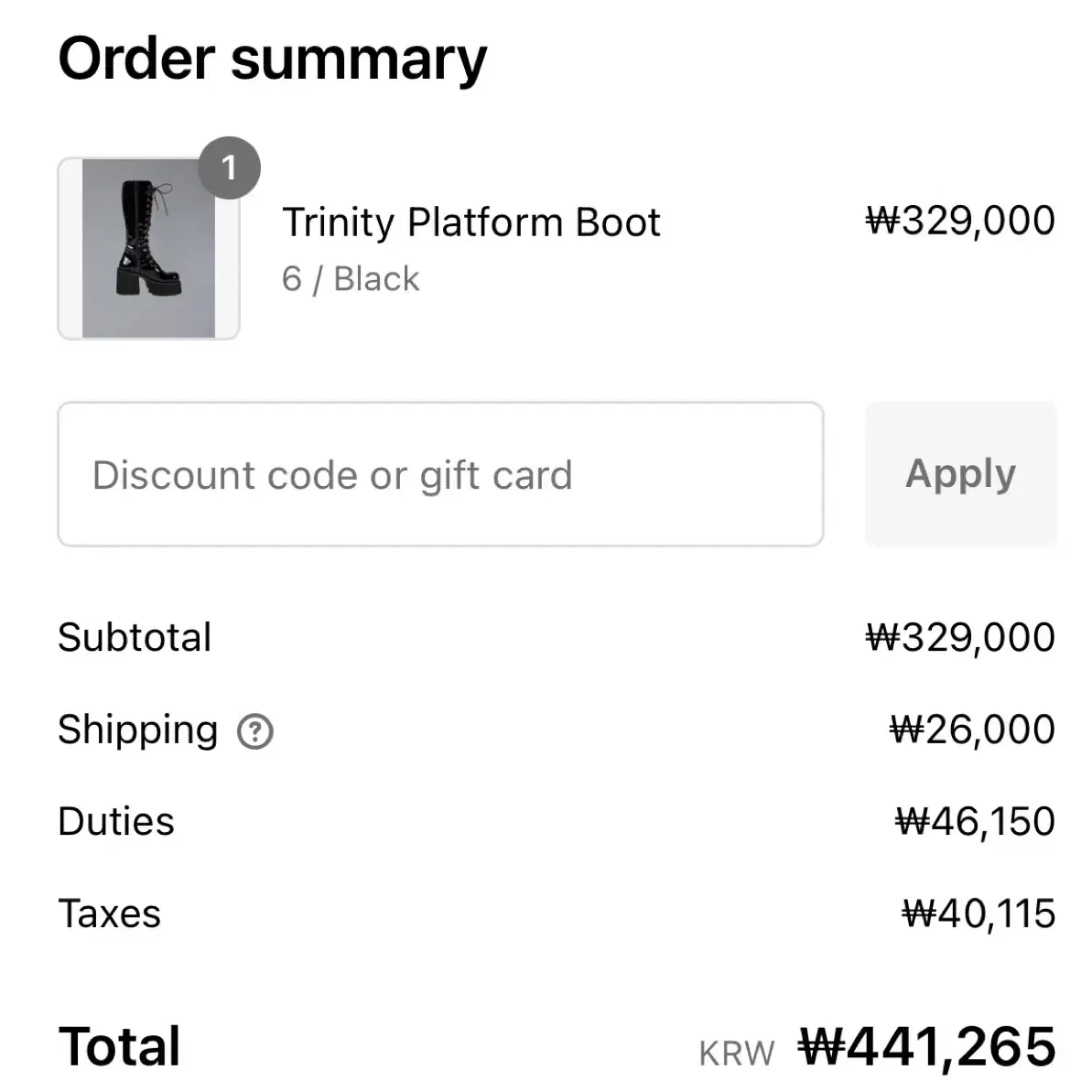Click the Shipping label
This screenshot has width=1092, height=1092.
tap(138, 730)
